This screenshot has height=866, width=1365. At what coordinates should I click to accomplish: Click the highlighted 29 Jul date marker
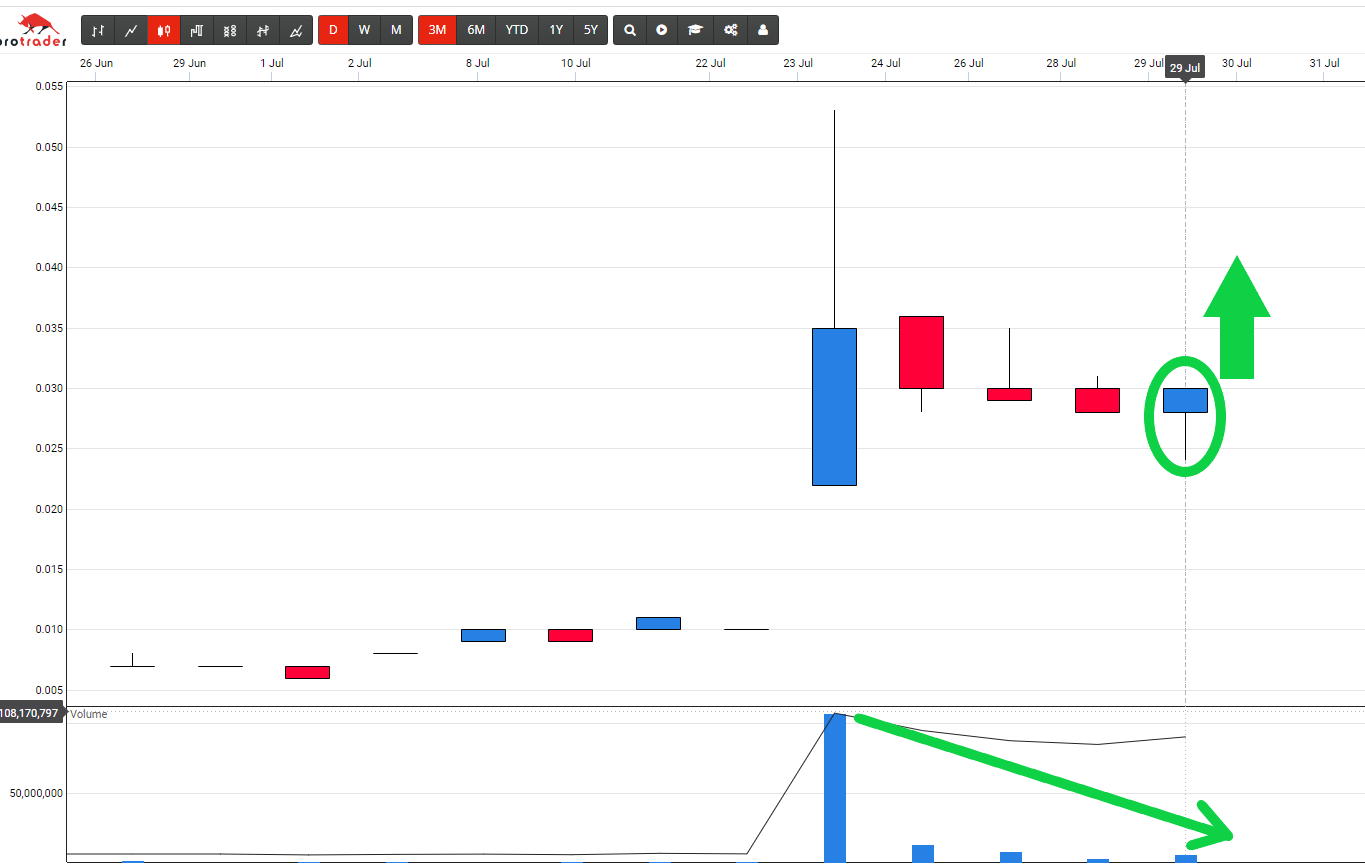pos(1185,67)
